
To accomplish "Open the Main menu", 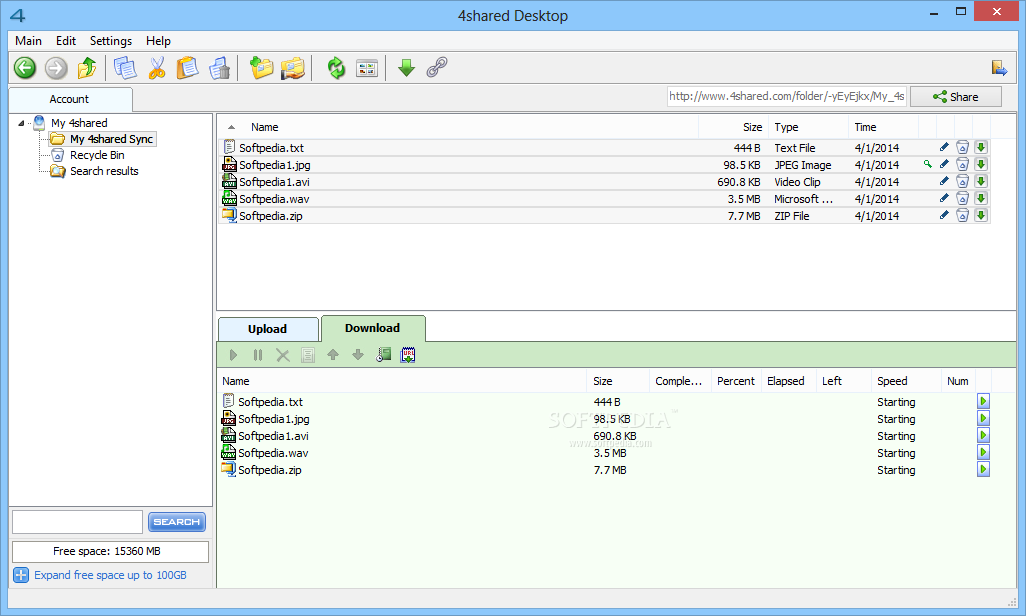I will 28,41.
